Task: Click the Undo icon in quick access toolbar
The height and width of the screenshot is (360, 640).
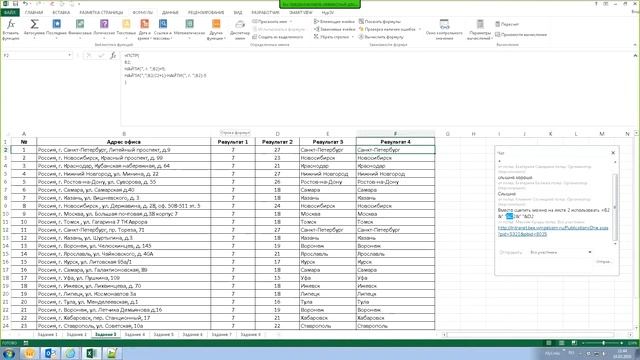Action: (25, 4)
